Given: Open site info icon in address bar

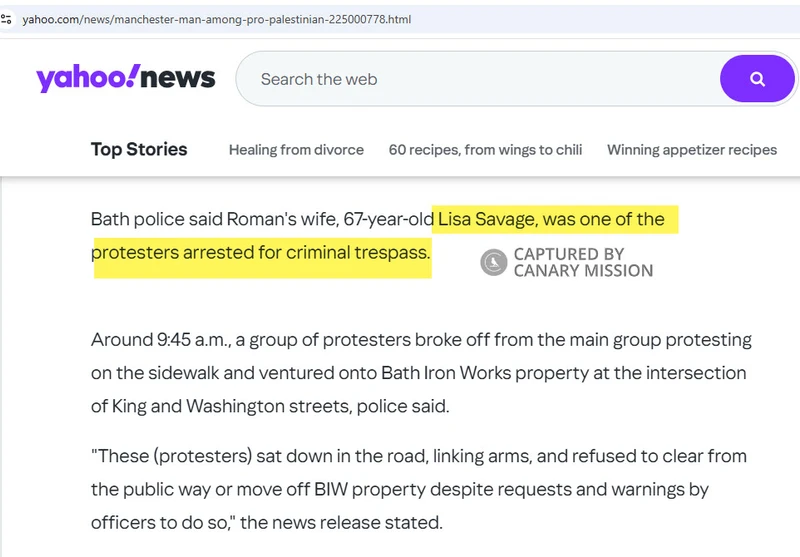Looking at the screenshot, I should pos(6,19).
